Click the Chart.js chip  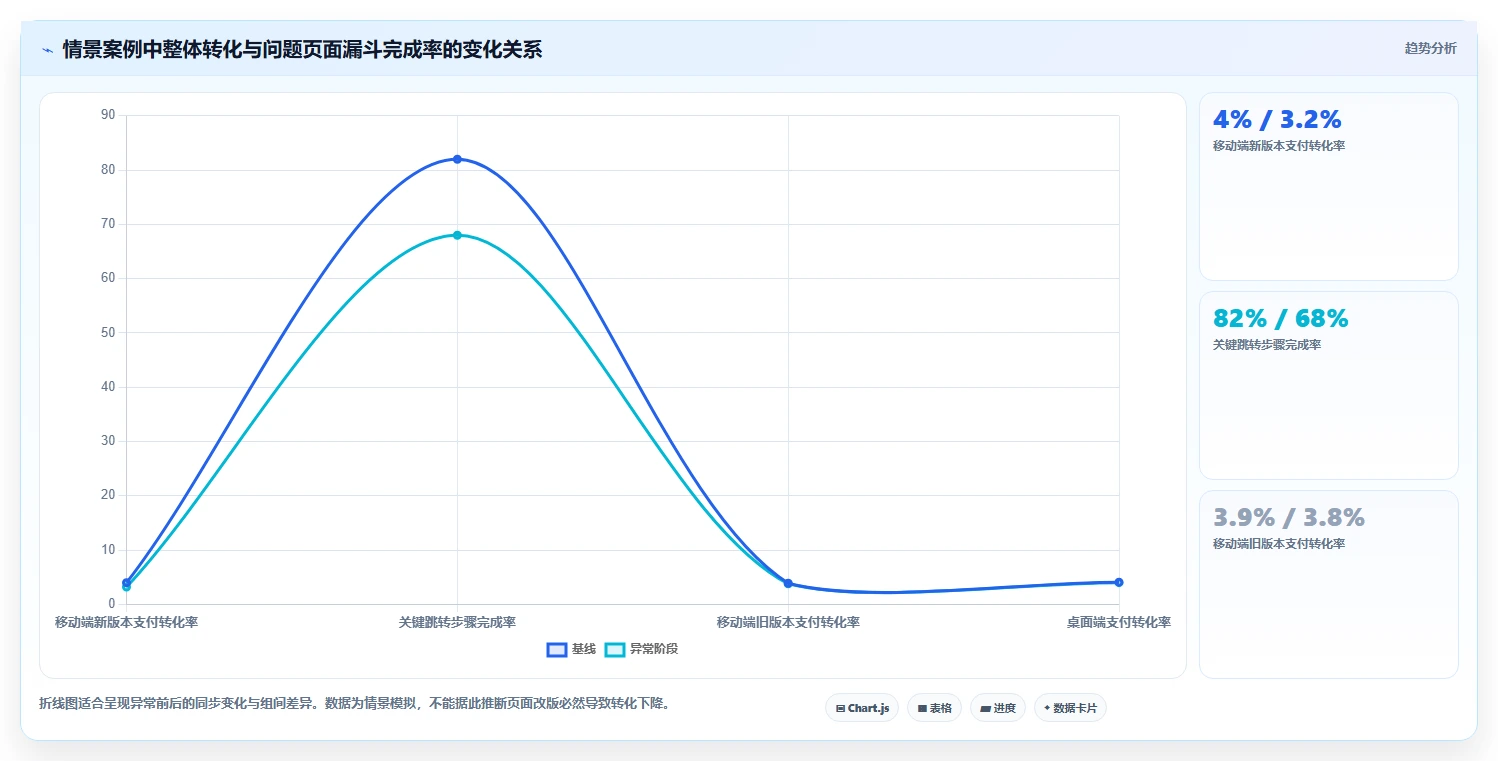[x=862, y=708]
